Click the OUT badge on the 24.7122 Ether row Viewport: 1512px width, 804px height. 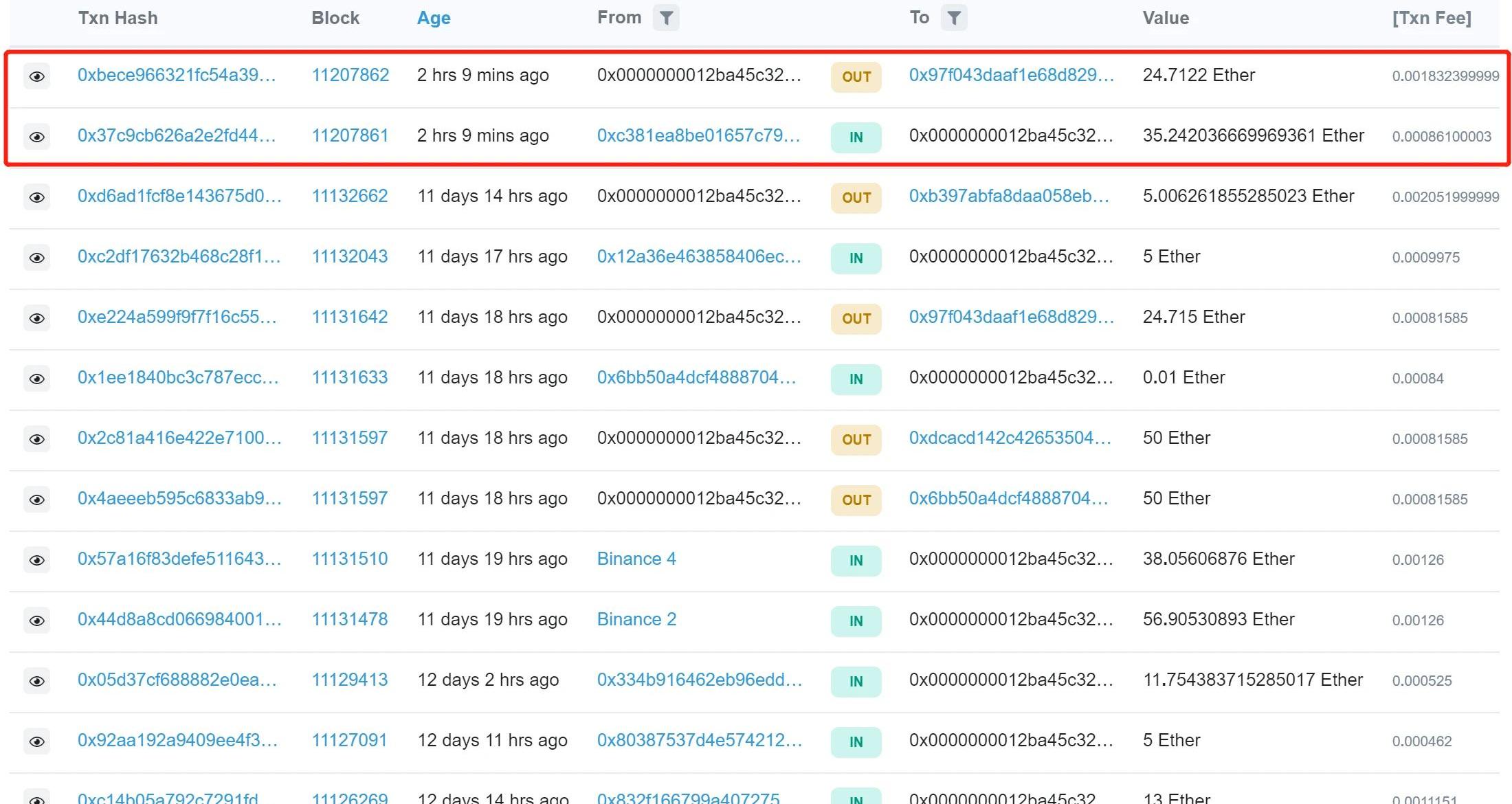click(x=856, y=77)
